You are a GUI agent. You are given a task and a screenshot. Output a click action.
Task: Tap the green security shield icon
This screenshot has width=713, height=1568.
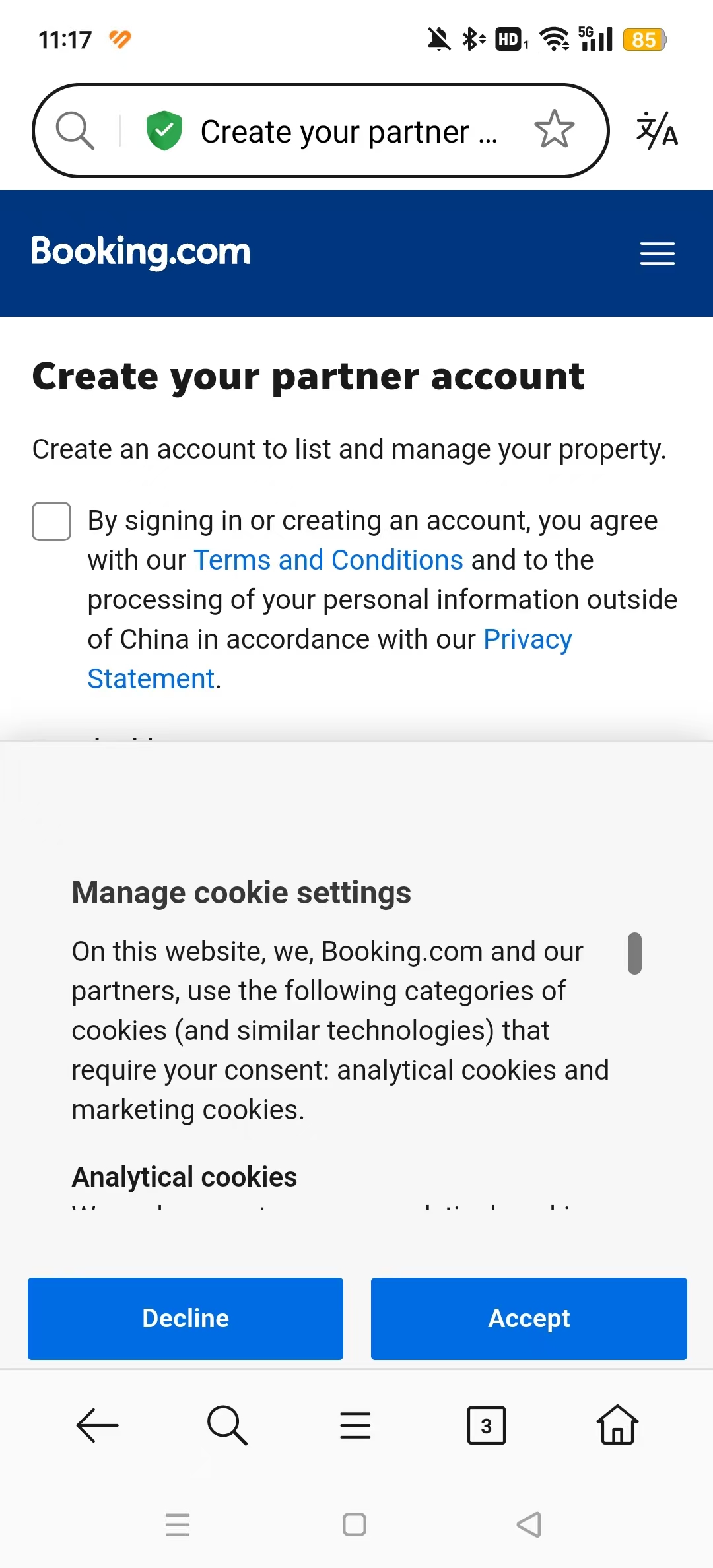point(164,130)
